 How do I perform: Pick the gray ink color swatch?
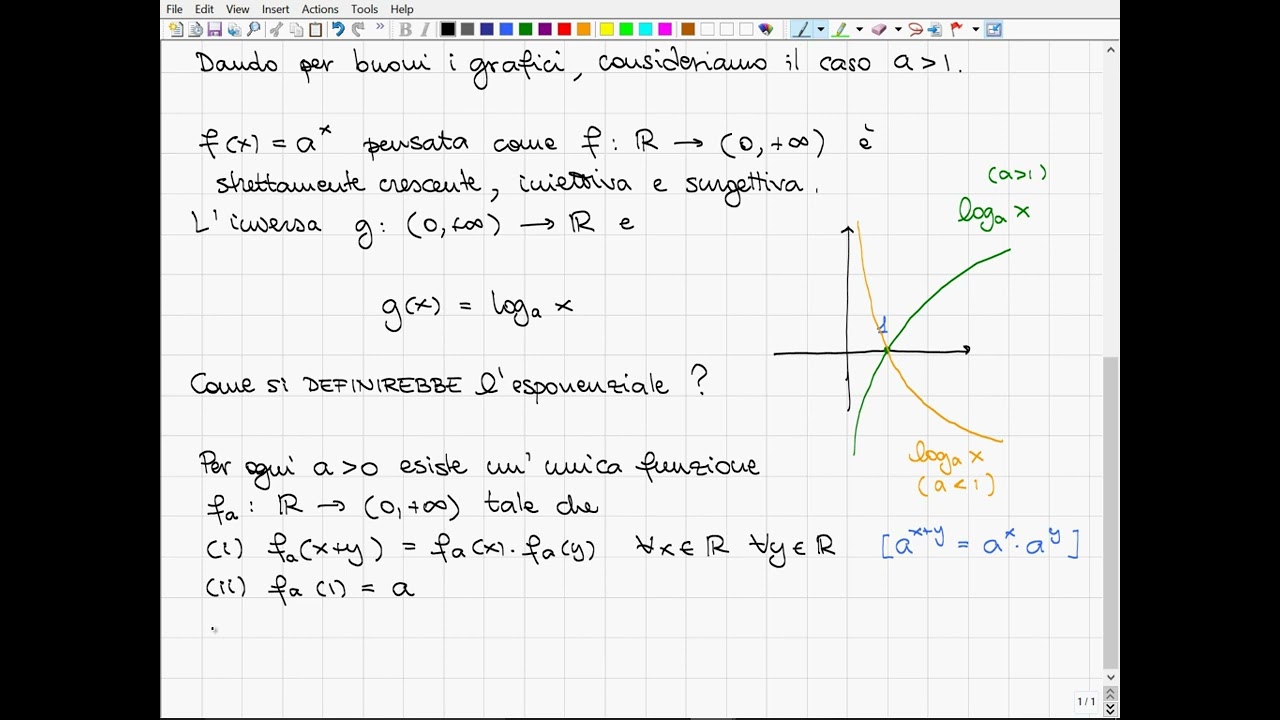[467, 29]
